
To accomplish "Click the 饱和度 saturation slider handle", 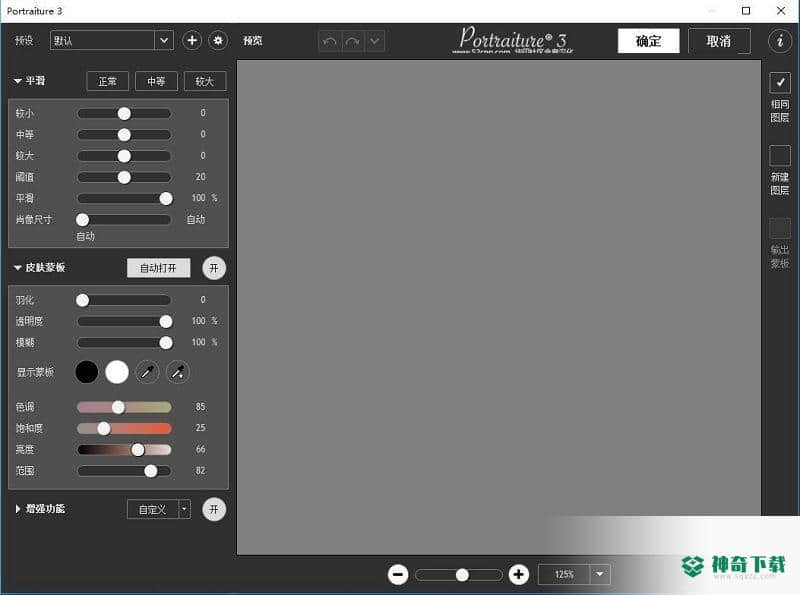I will click(104, 428).
